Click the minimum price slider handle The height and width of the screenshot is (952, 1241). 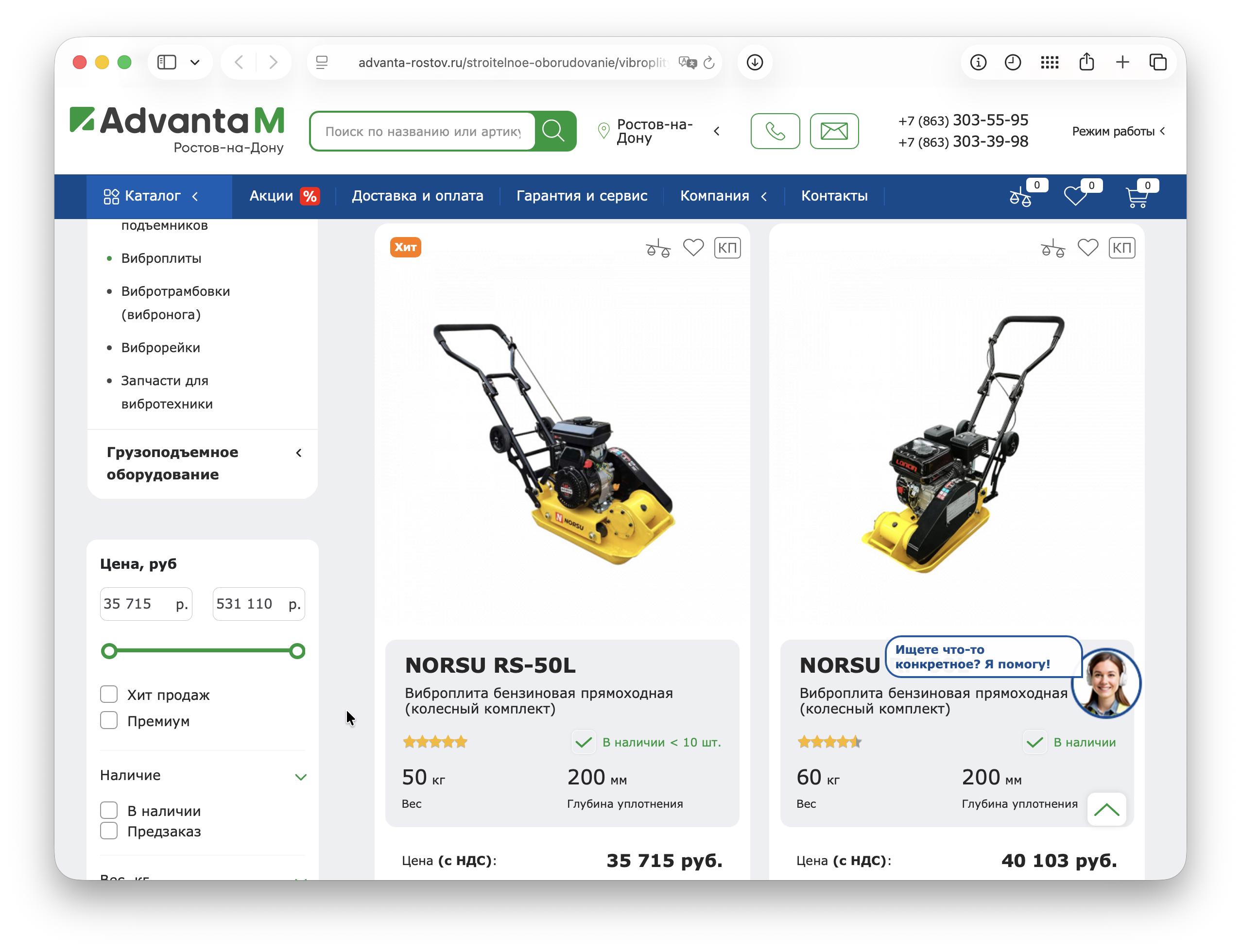[x=109, y=650]
